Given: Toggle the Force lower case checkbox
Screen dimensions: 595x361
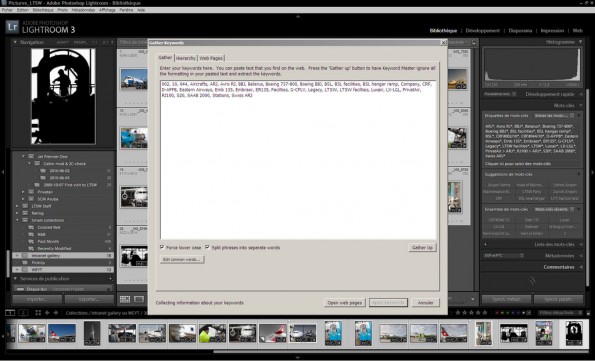Looking at the screenshot, I should point(162,247).
